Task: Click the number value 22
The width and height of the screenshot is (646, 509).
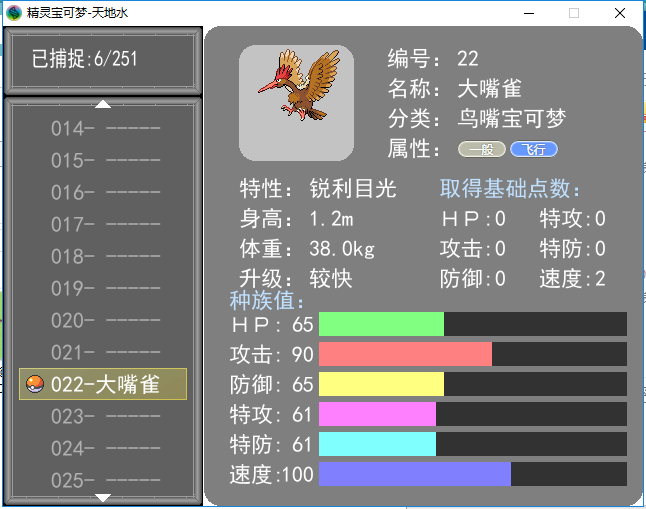Action: [468, 59]
